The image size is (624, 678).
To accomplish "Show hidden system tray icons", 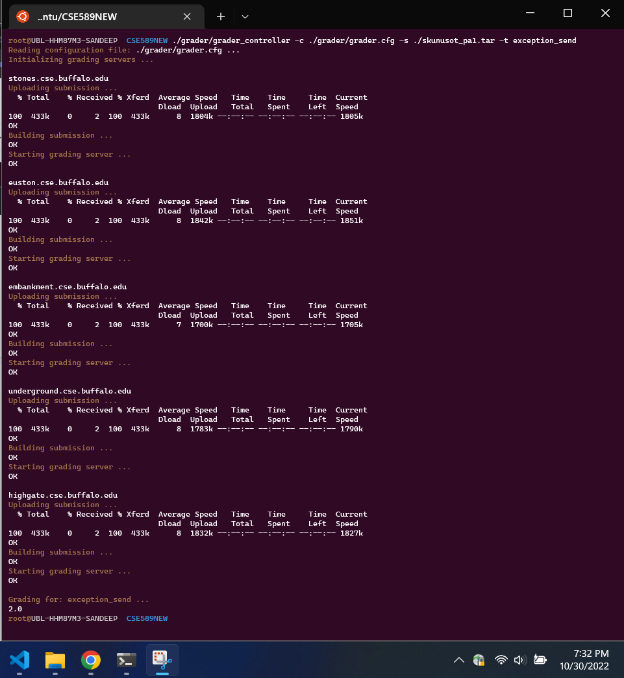I will click(459, 660).
